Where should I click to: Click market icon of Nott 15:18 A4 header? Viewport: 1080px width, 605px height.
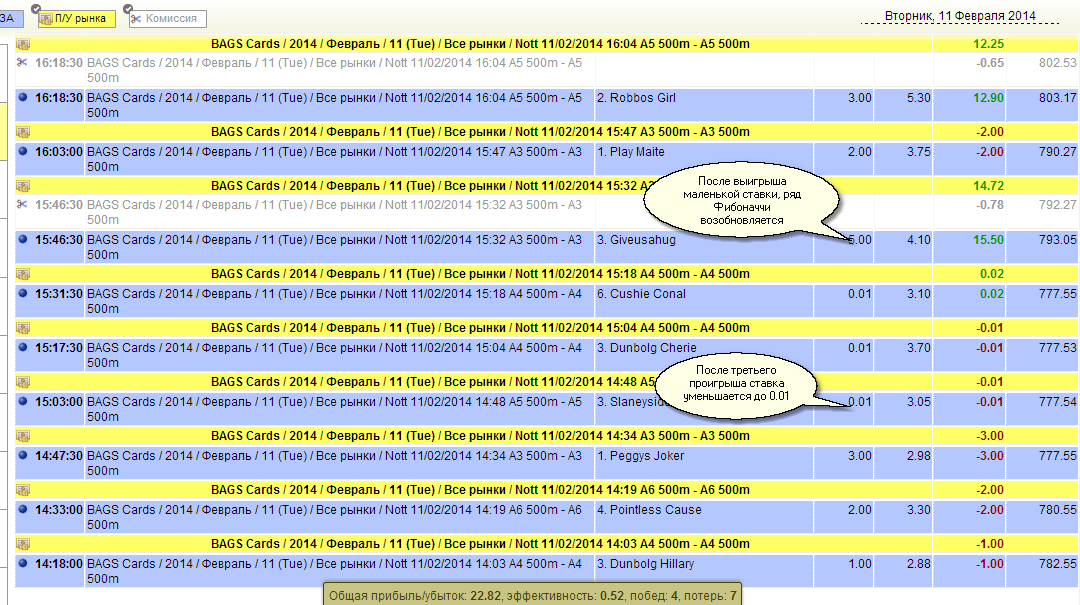point(23,274)
